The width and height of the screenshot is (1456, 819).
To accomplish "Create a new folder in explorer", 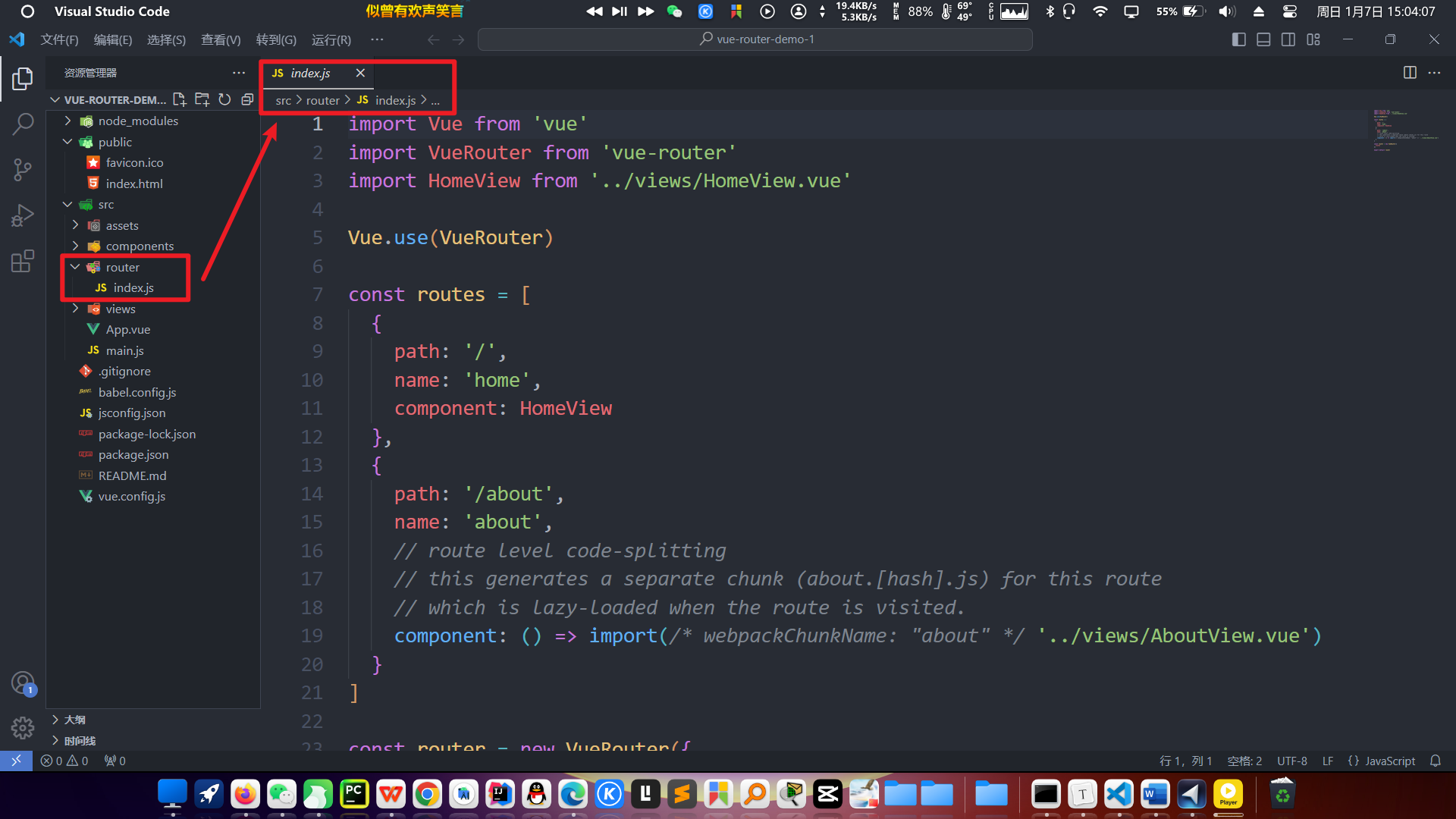I will (202, 99).
